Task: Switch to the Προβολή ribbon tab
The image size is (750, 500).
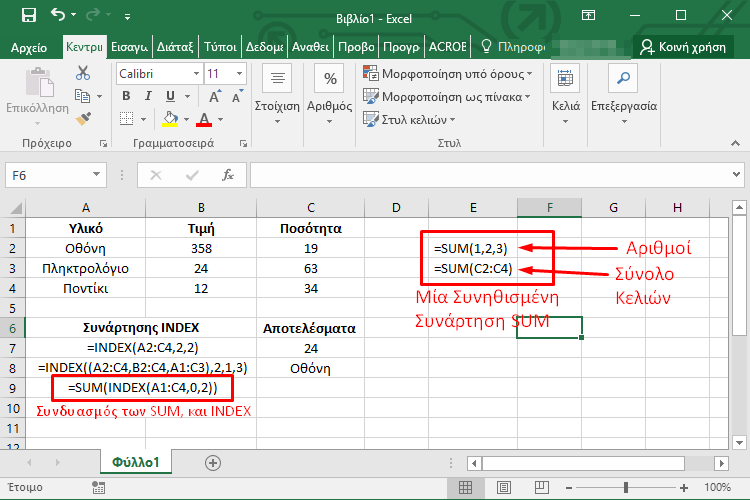Action: tap(356, 47)
